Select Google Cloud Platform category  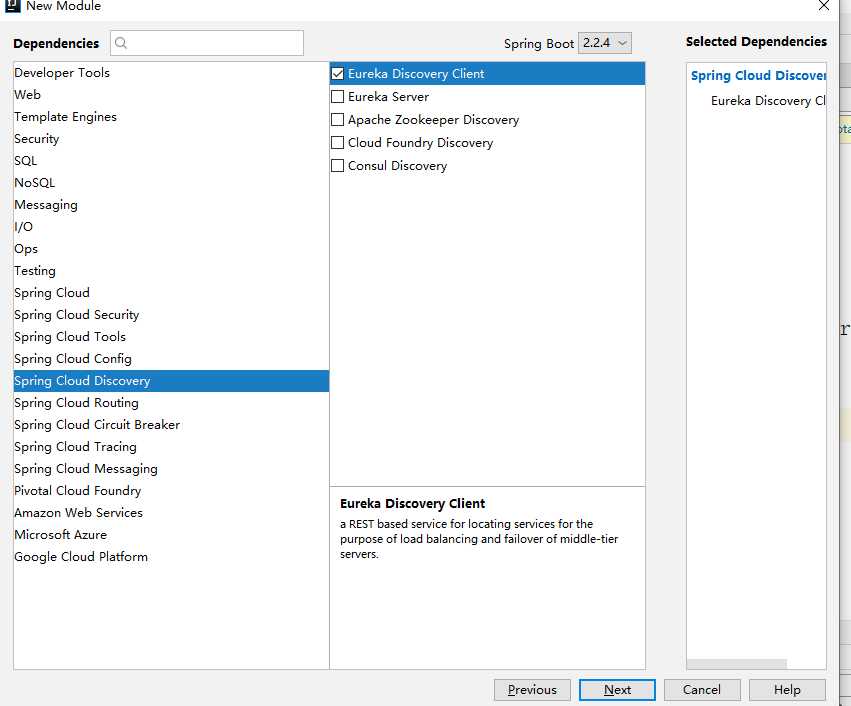(x=171, y=557)
